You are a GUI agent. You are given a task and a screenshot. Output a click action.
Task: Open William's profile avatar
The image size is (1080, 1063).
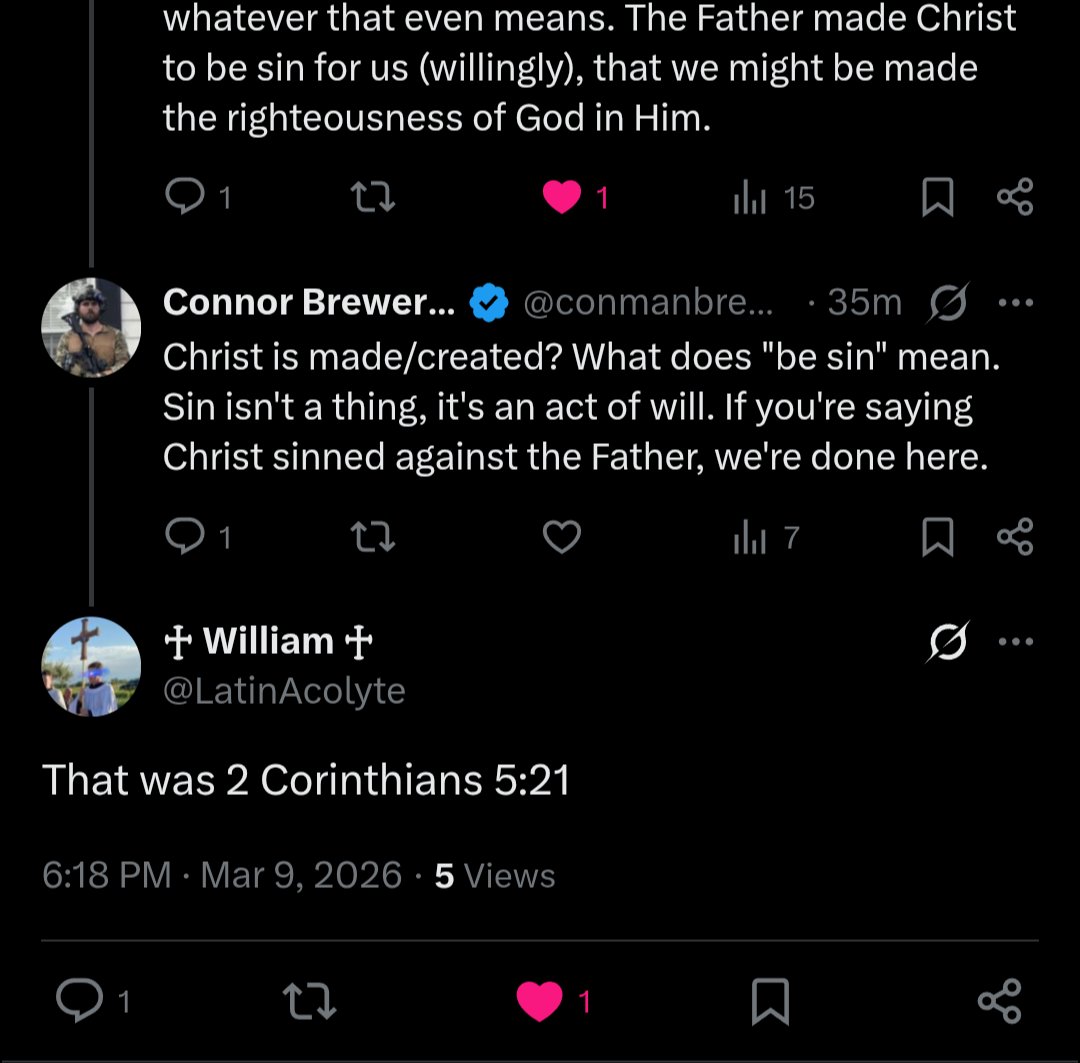tap(91, 666)
